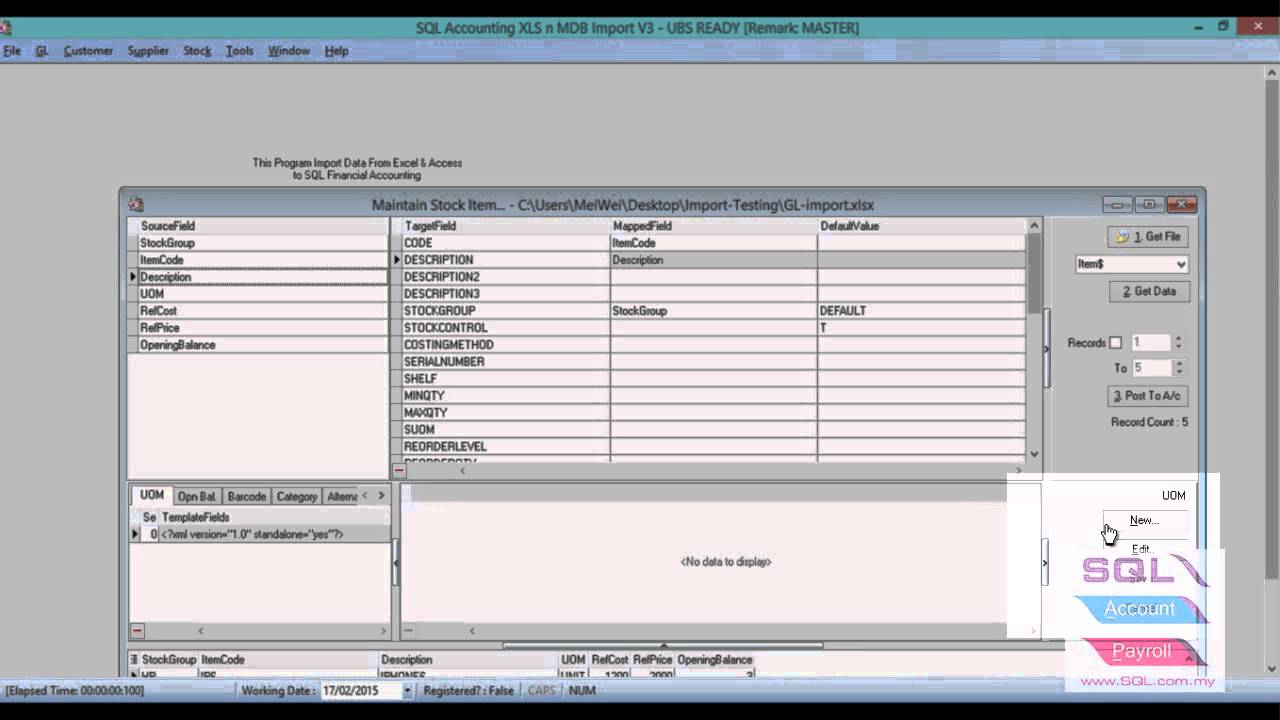This screenshot has width=1280, height=720.
Task: Open the Item$ sheet dropdown
Action: 1181,265
